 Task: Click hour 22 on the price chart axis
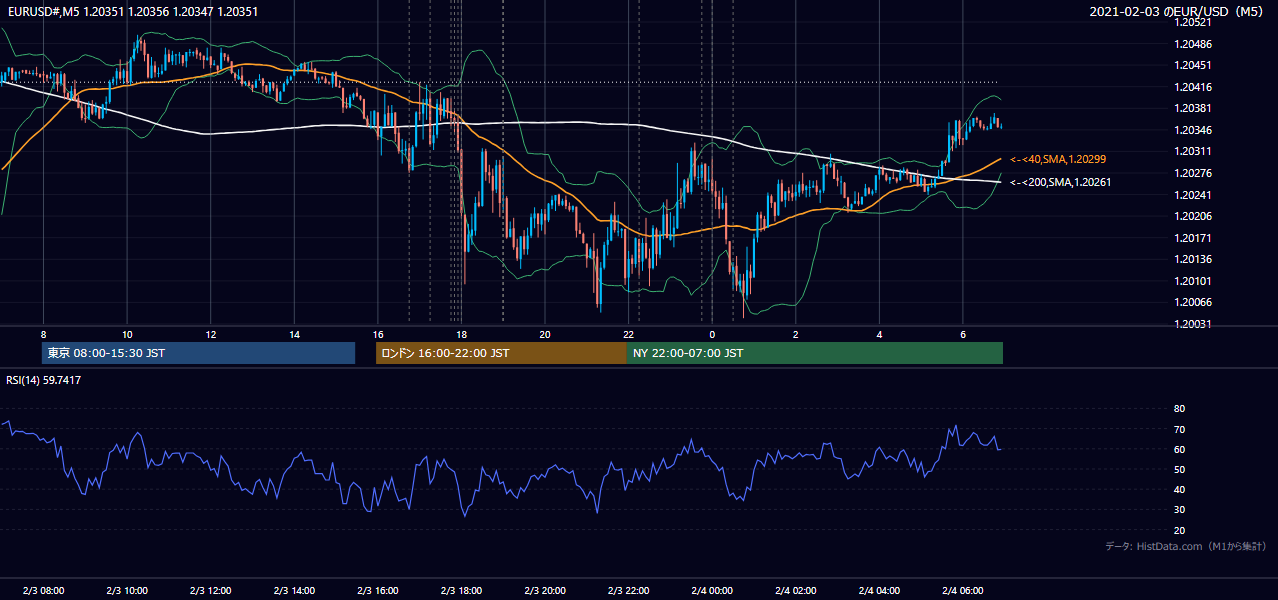629,334
